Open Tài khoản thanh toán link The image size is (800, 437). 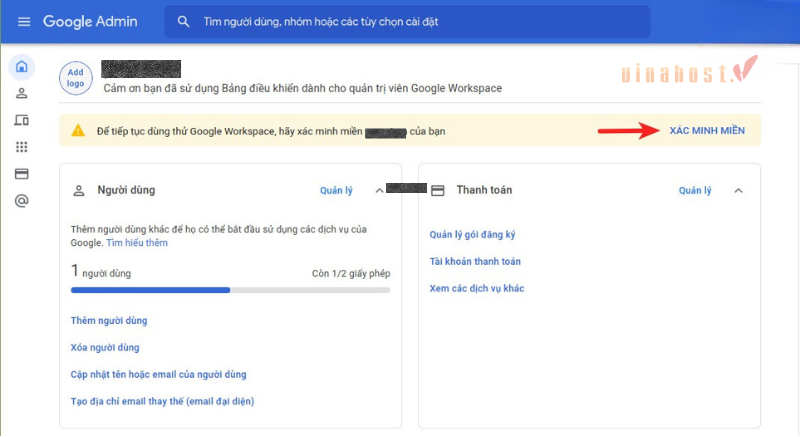pyautogui.click(x=475, y=262)
